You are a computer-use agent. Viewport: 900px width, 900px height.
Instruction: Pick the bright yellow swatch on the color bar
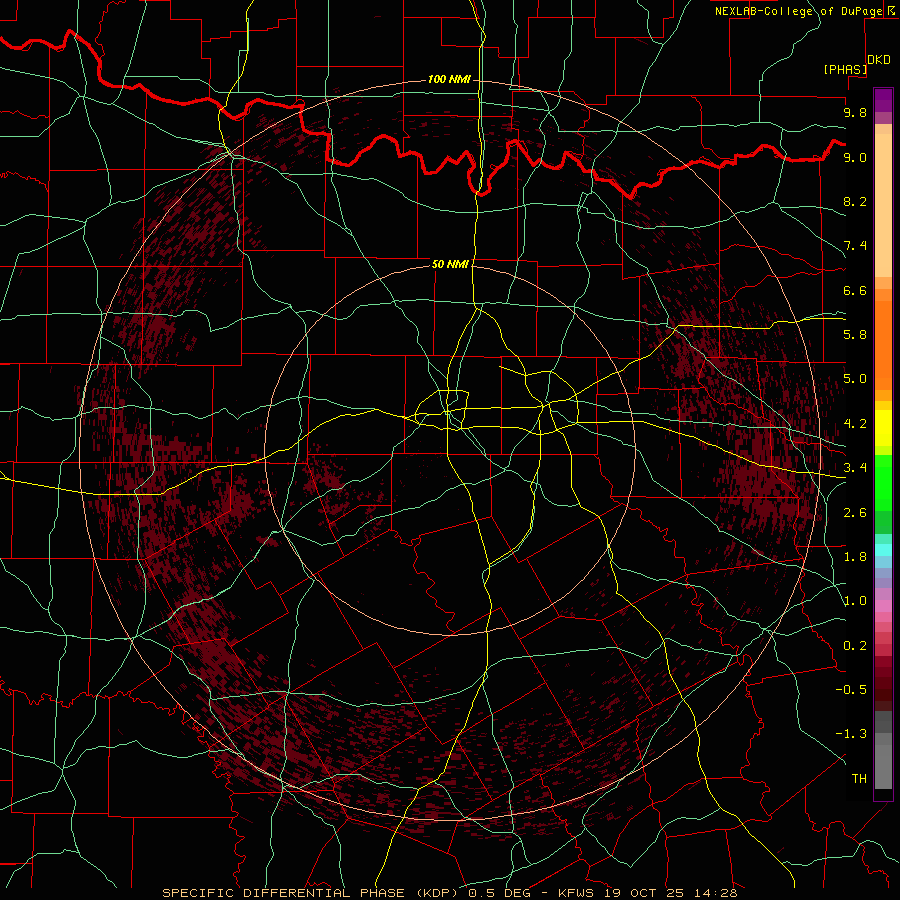(x=883, y=428)
